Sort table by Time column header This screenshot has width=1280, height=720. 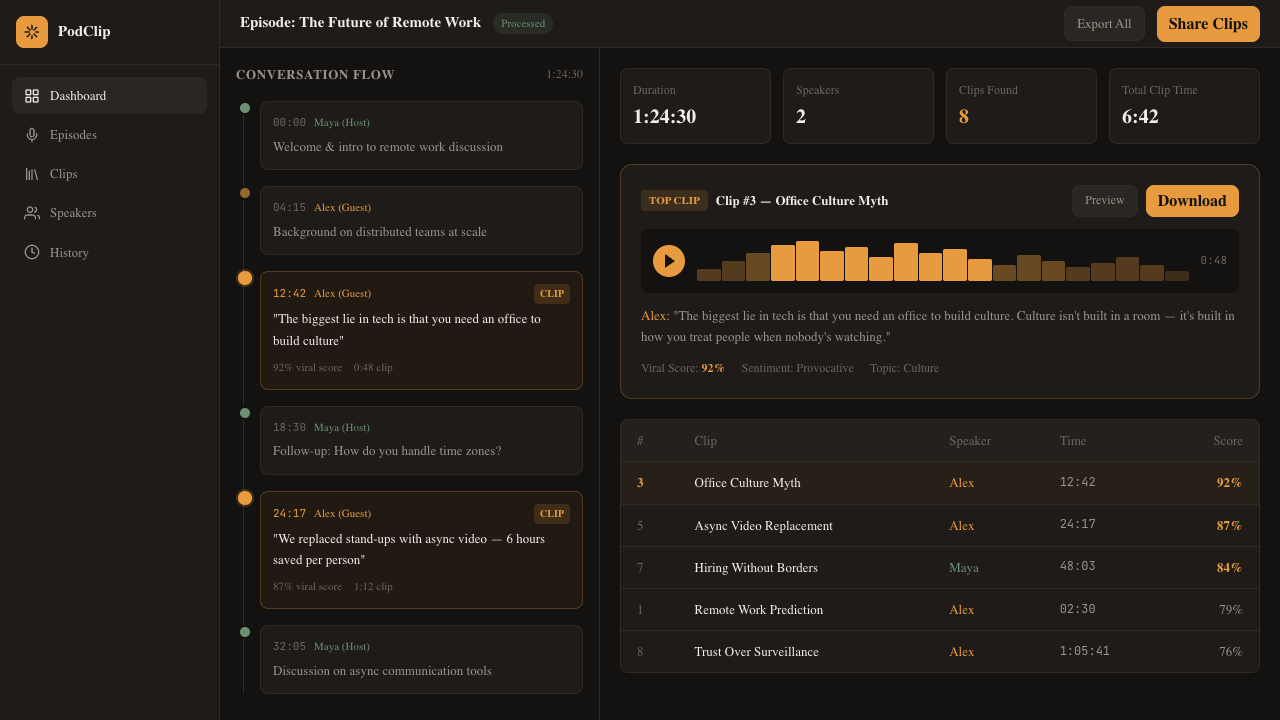pos(1073,441)
